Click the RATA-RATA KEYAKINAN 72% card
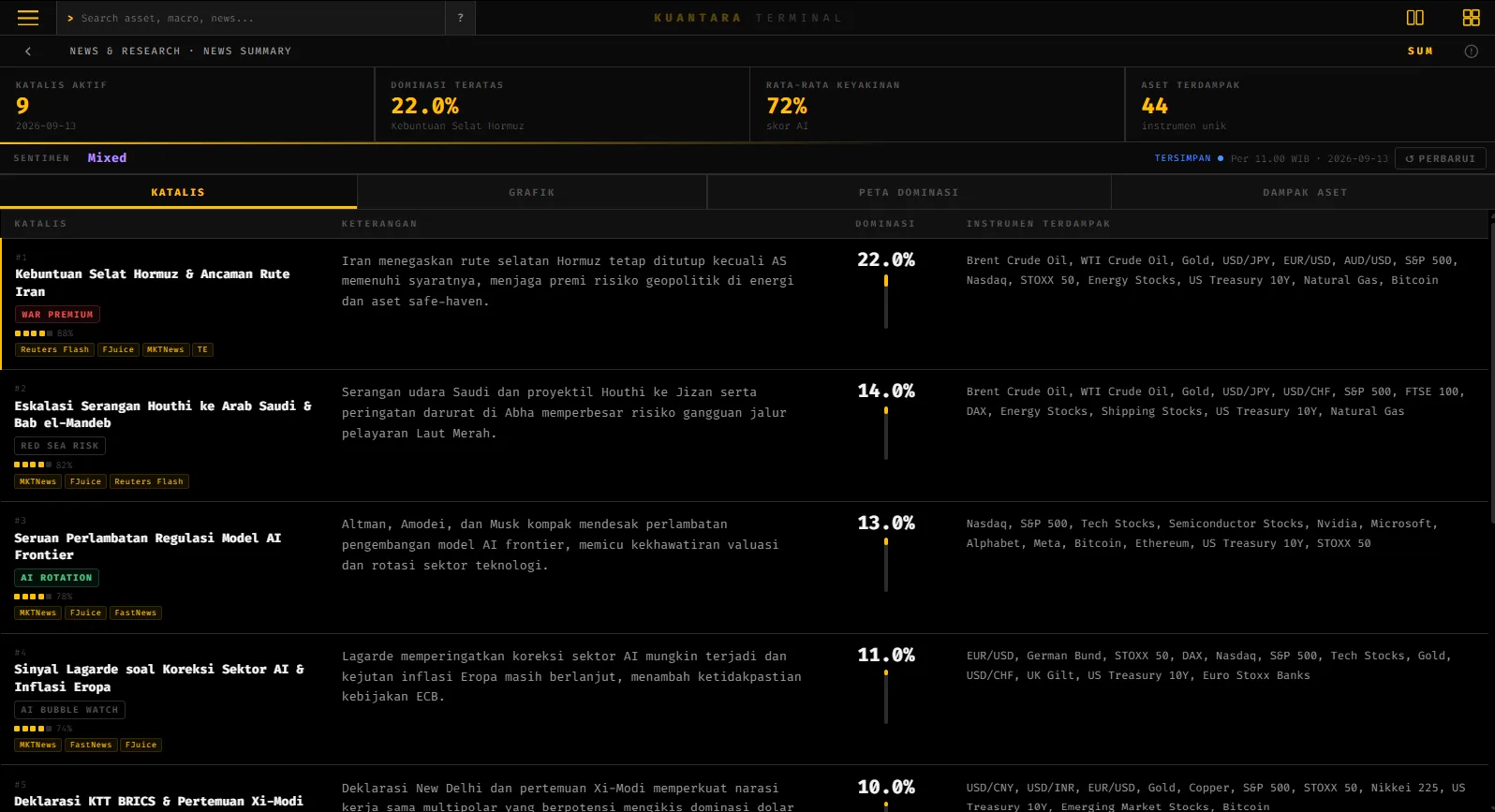This screenshot has height=812, width=1495. pos(937,105)
